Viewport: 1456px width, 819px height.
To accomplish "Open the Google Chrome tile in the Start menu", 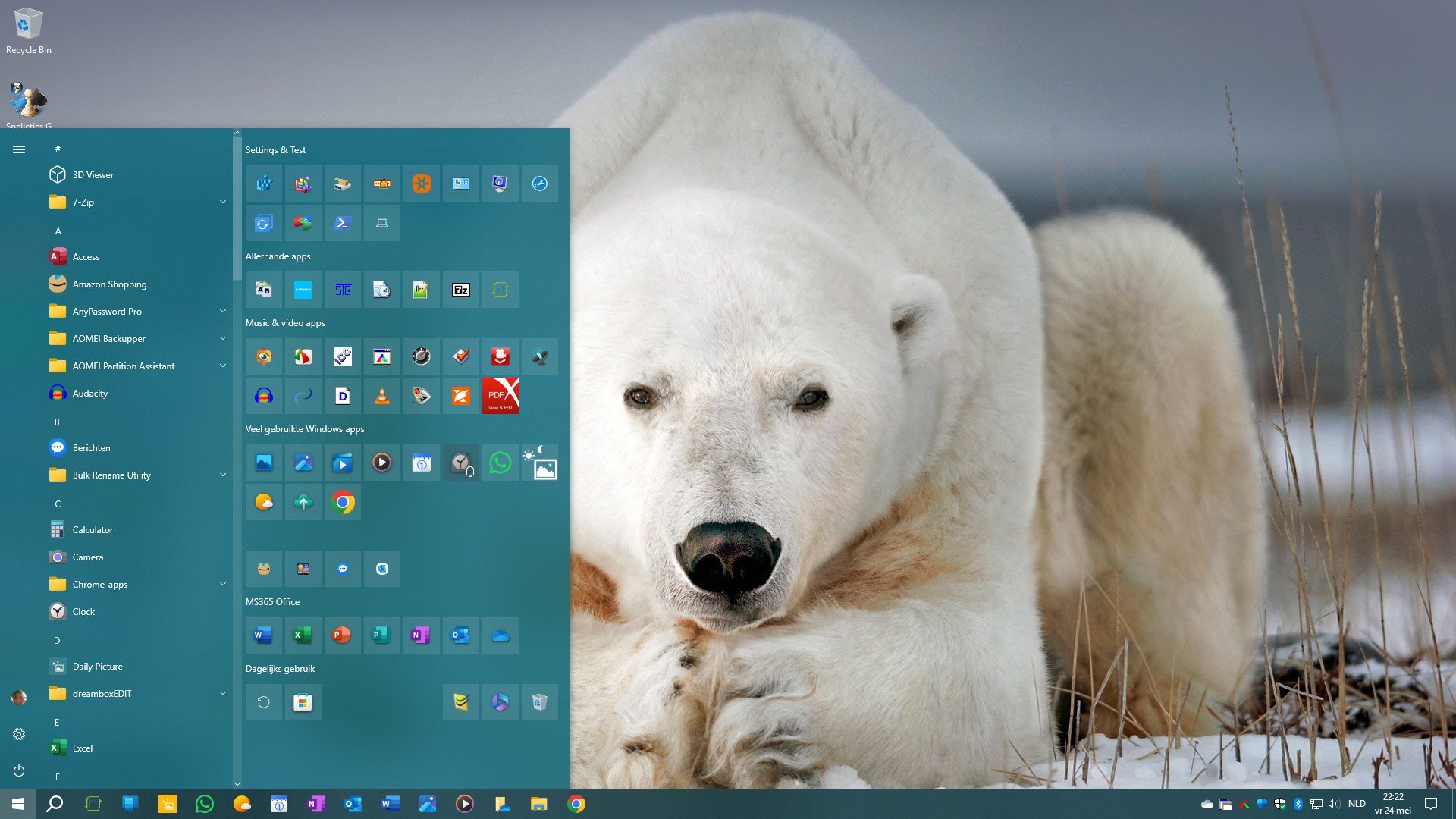I will pyautogui.click(x=343, y=502).
